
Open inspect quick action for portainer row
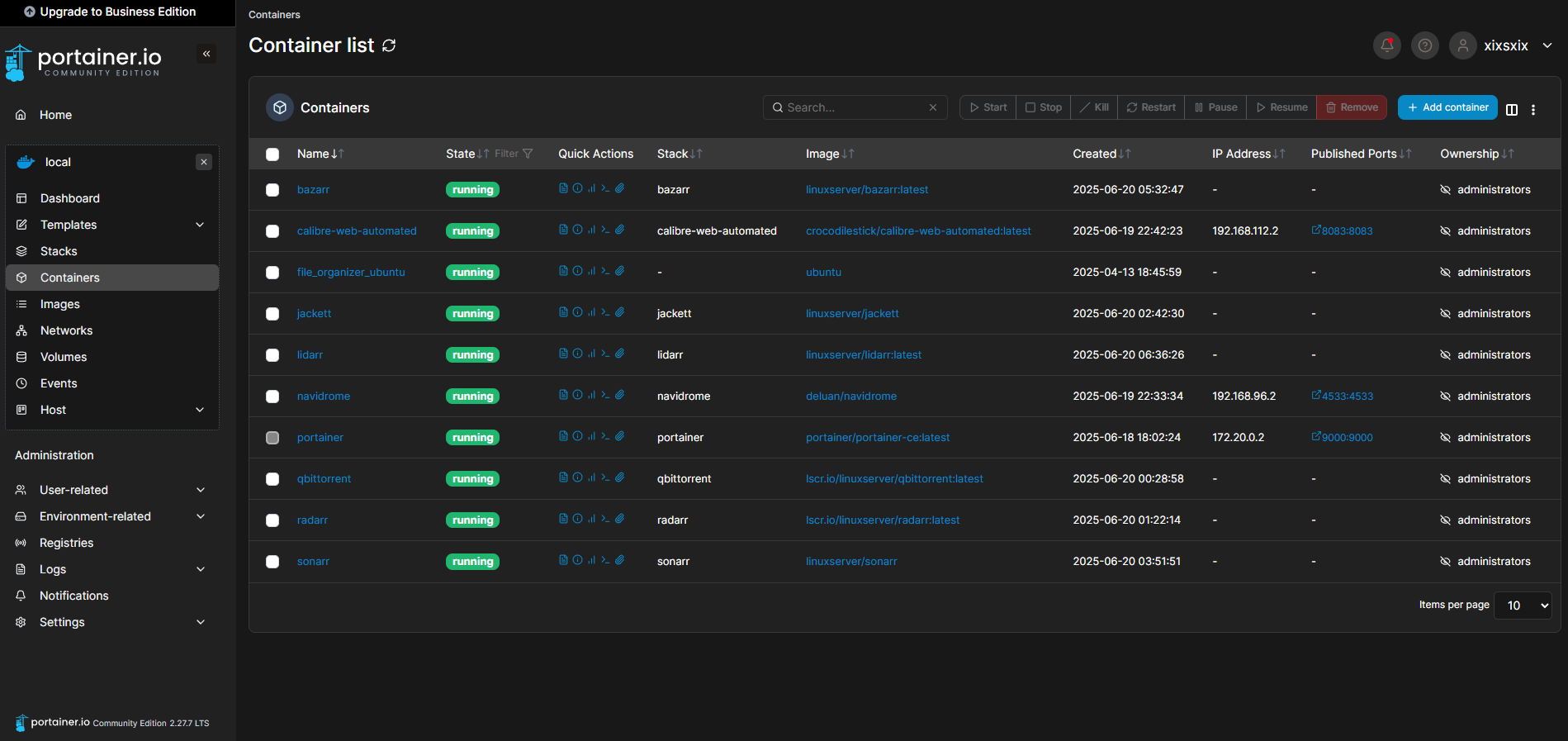(x=577, y=436)
